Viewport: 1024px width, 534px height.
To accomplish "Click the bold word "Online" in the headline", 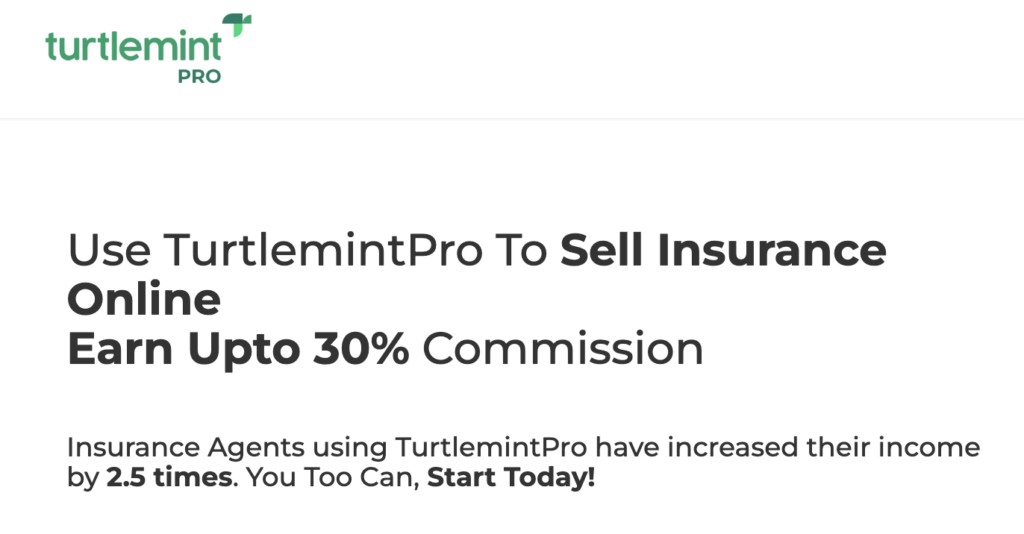I will tap(144, 300).
